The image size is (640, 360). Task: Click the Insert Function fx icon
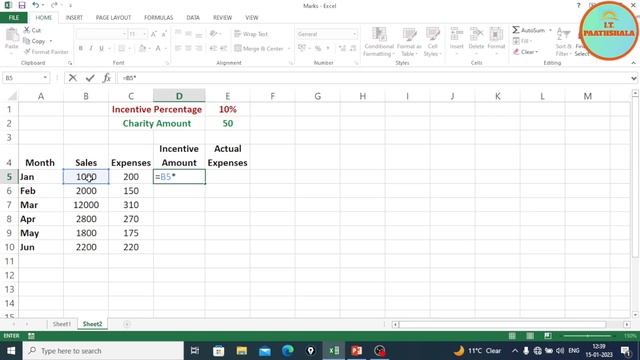click(x=107, y=78)
